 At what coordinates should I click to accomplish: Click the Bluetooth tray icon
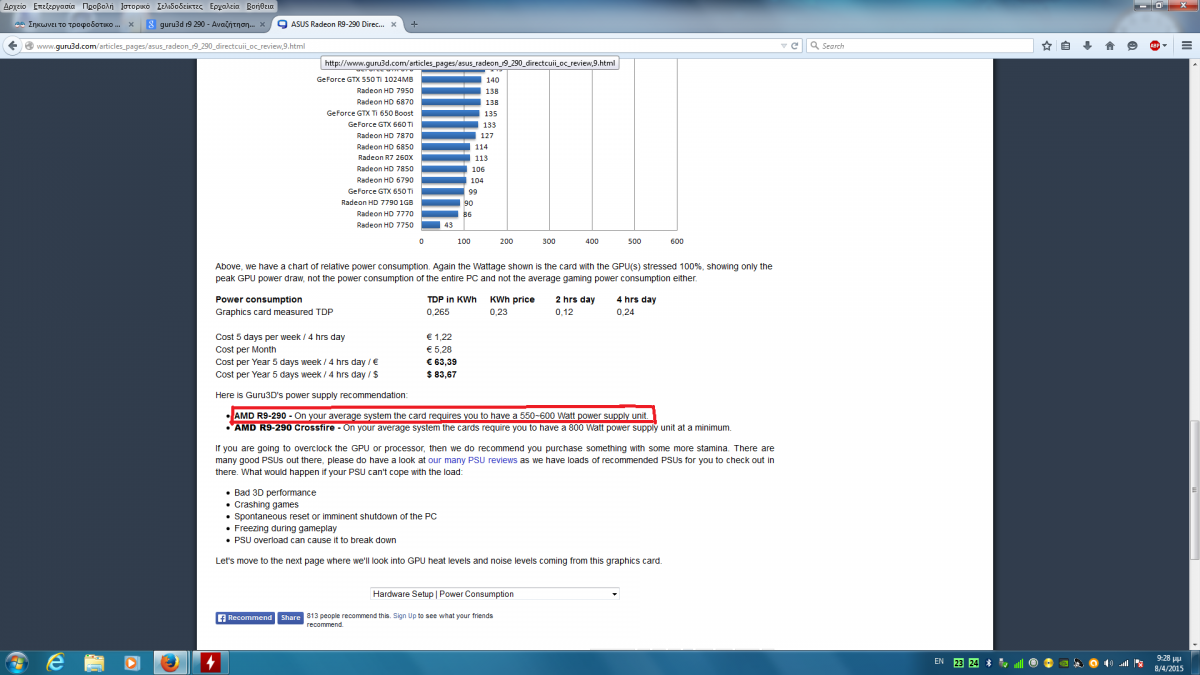[988, 662]
